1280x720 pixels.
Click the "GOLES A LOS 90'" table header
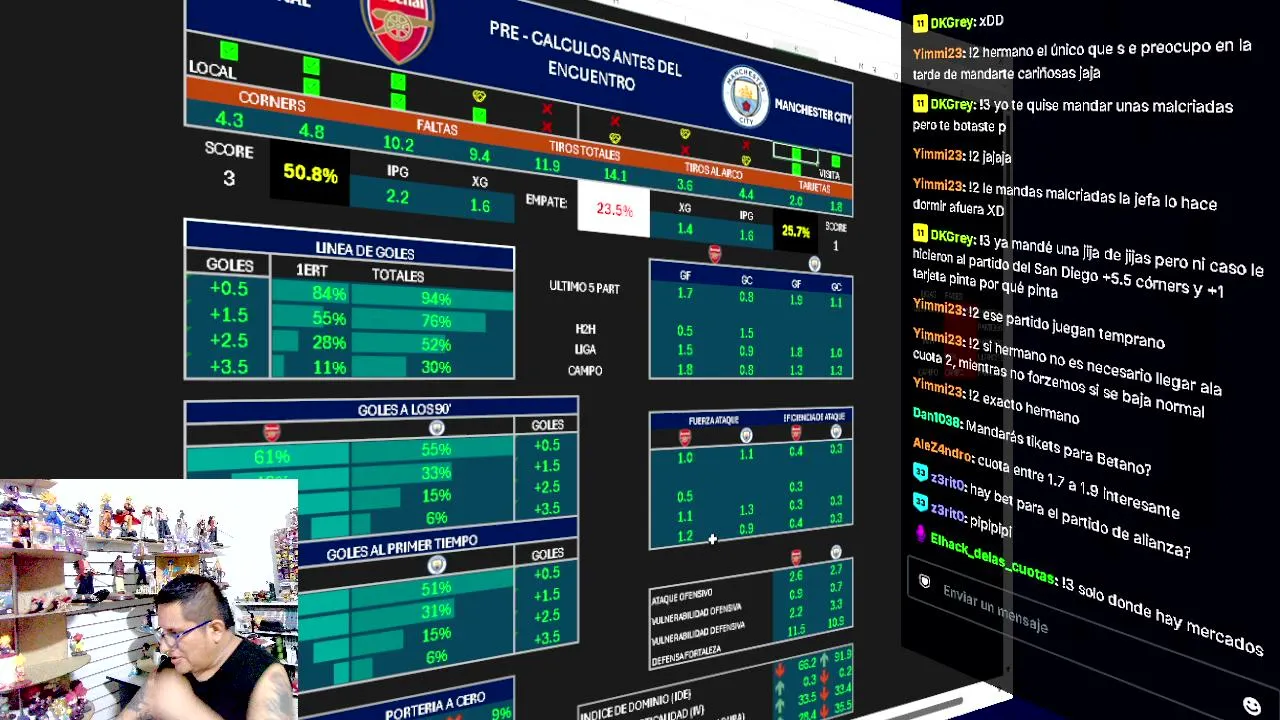tap(404, 410)
